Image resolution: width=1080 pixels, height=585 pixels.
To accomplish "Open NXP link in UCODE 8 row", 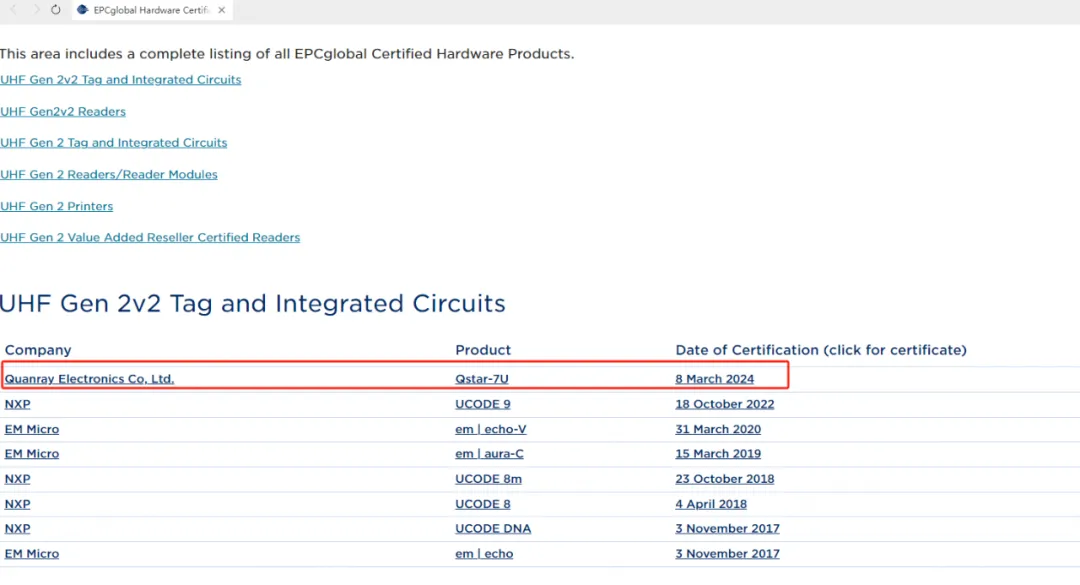I will (17, 504).
